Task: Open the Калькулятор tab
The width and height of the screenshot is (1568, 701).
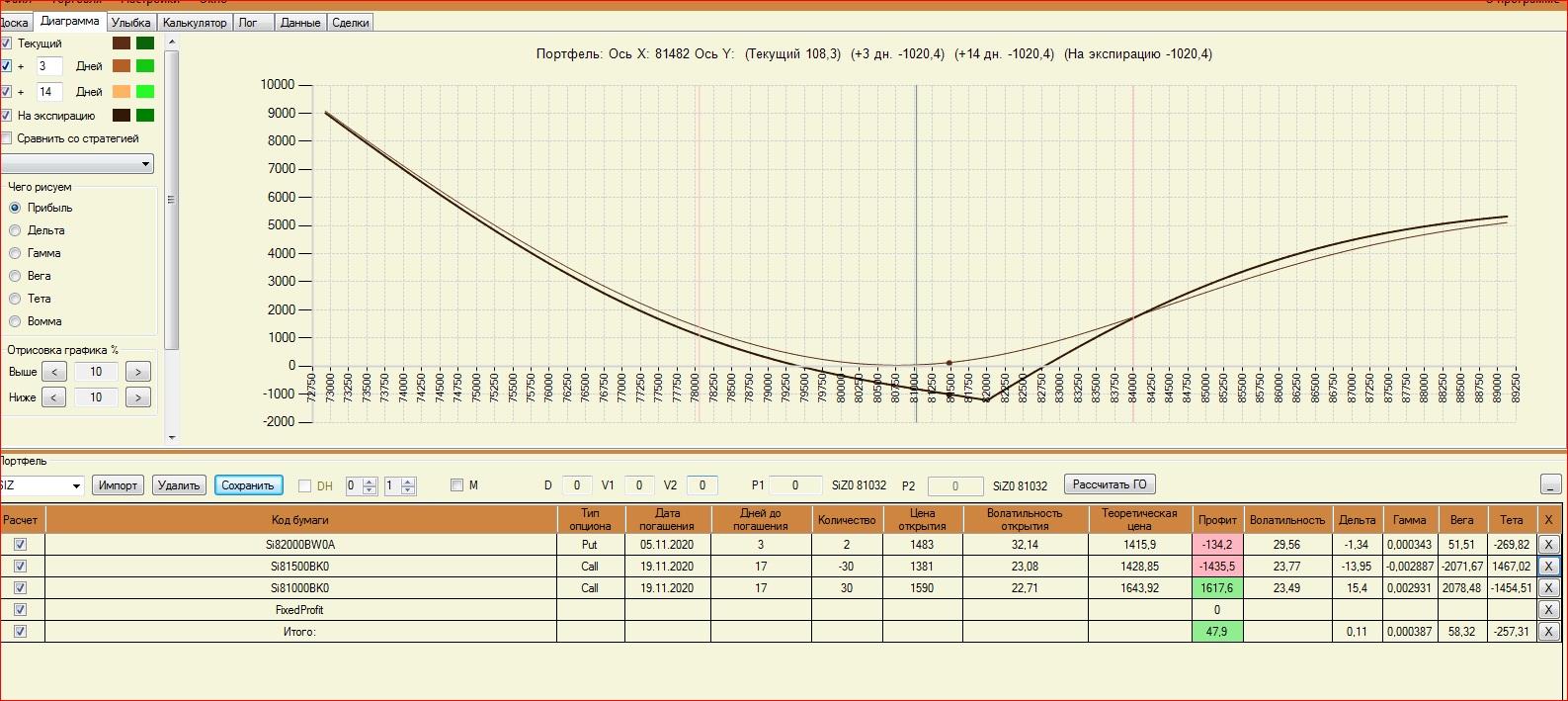Action: coord(195,22)
